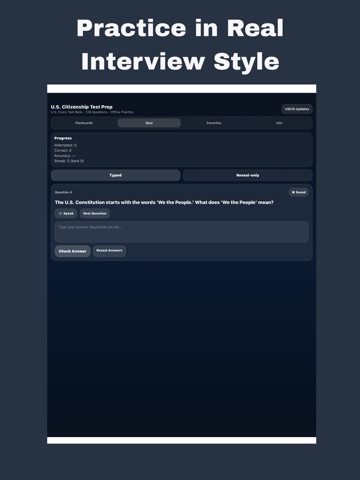Click the 'U.S. Citizenship Test Prep' title
Viewport: 360px width, 480px height.
click(82, 107)
